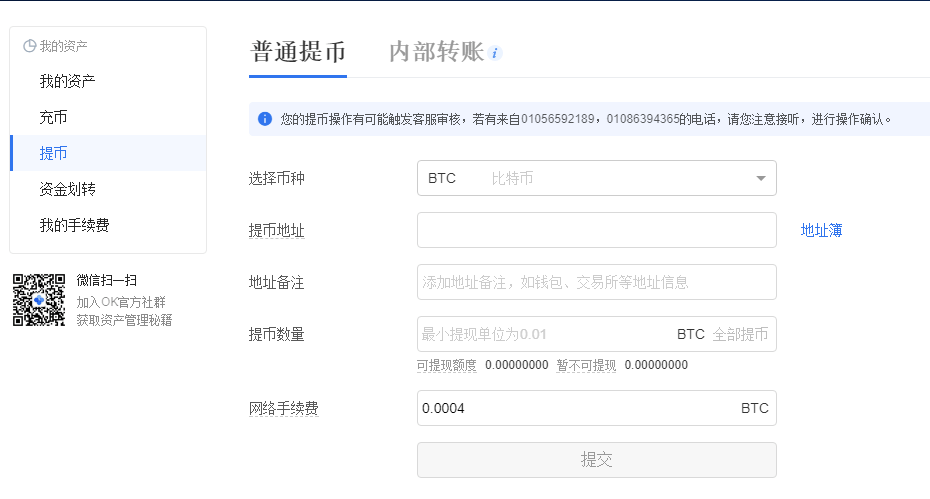The image size is (930, 499).
Task: Switch to the 普通提币 tab
Action: (x=298, y=52)
